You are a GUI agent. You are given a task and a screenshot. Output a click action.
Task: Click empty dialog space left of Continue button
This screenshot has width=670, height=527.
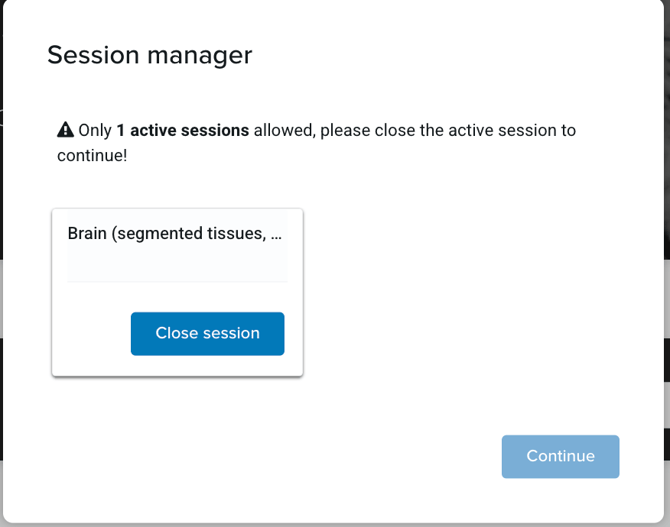350,456
